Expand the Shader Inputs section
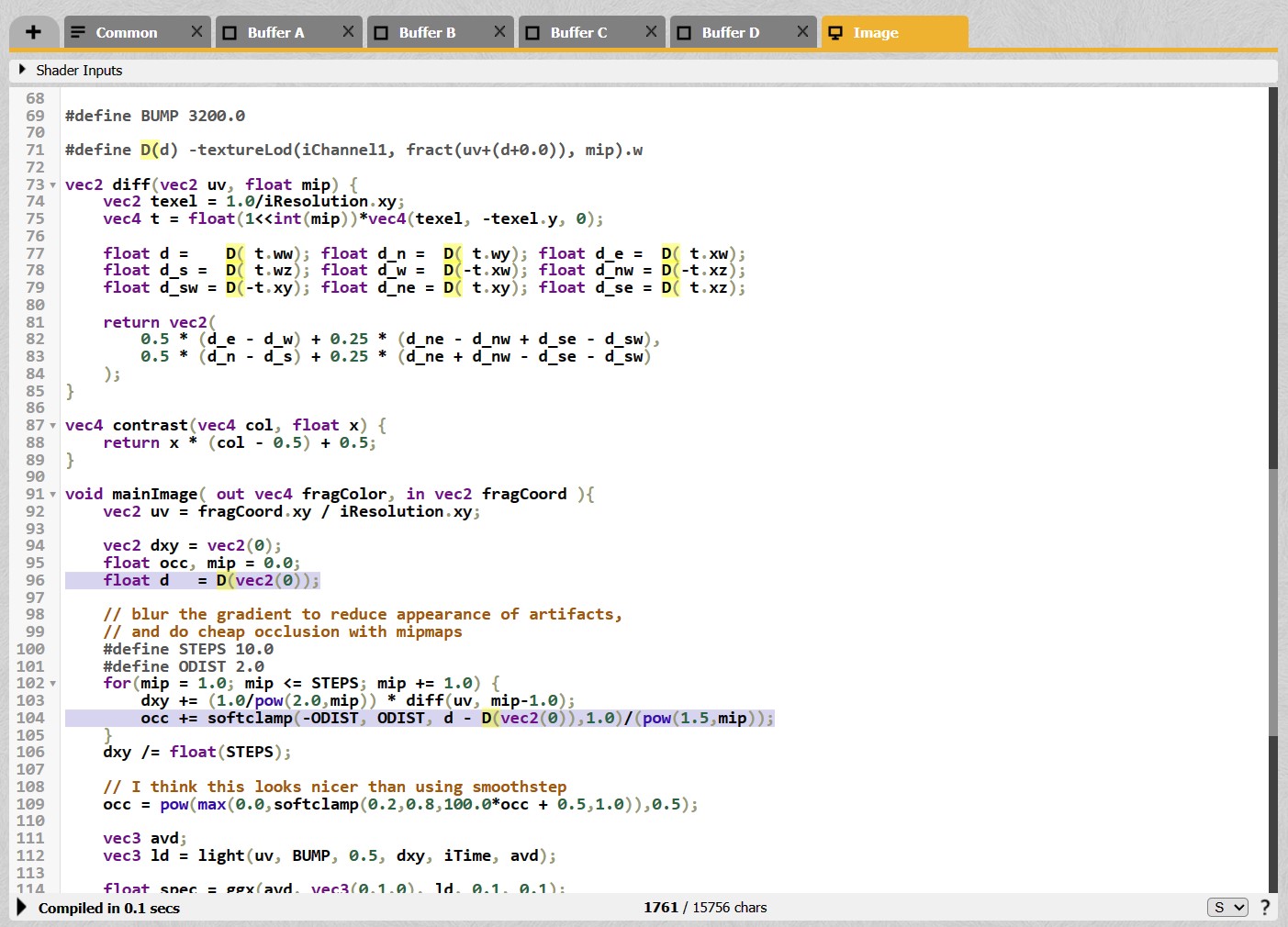1288x927 pixels. point(22,70)
